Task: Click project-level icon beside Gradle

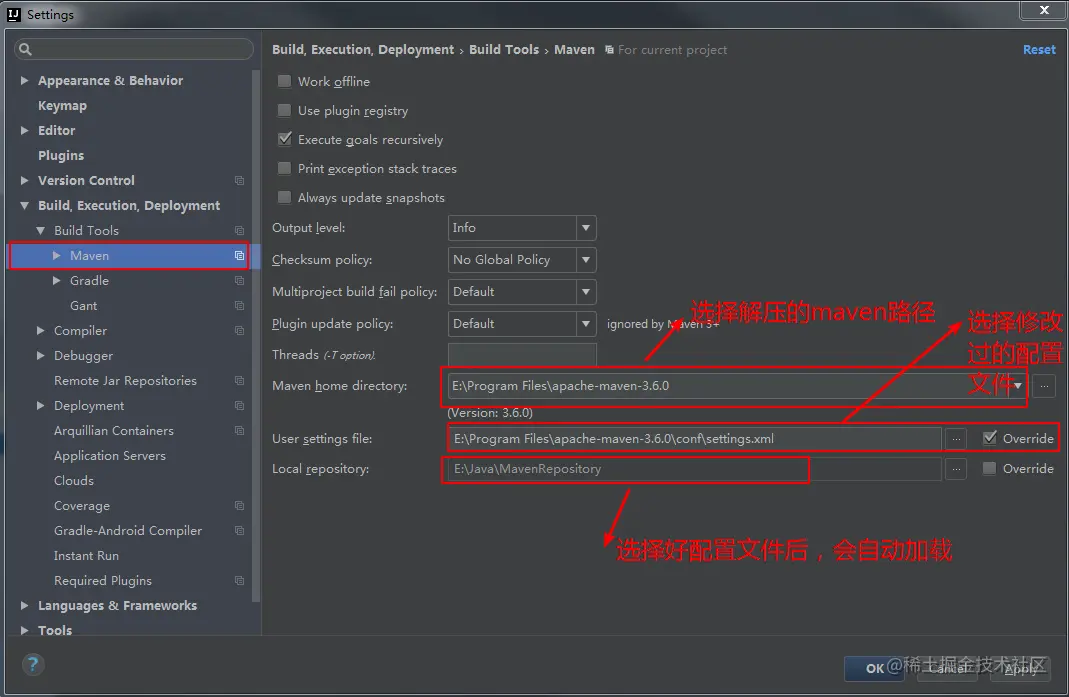Action: 239,281
